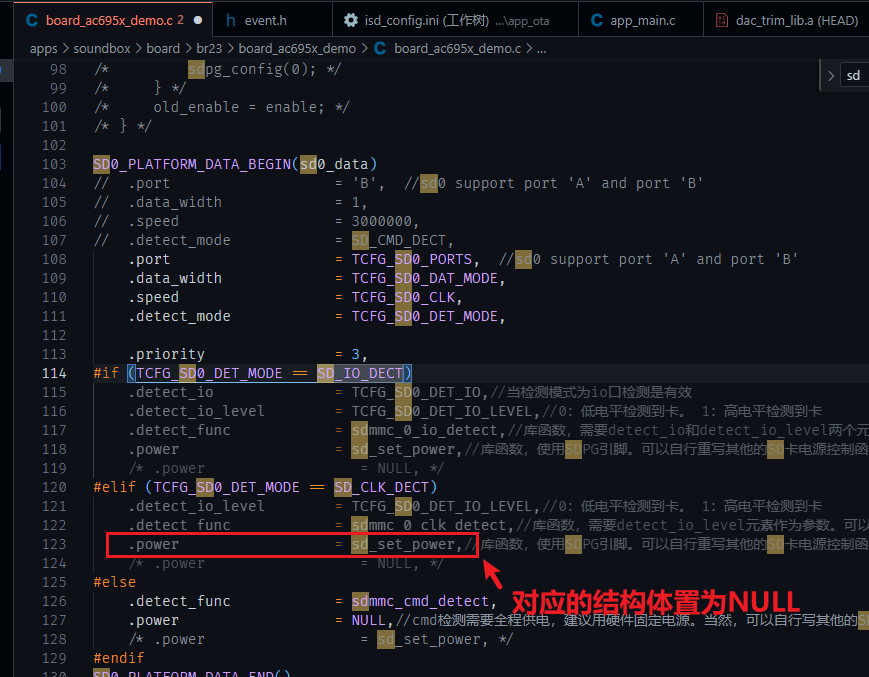Click "sd0_data" argument on line 103

pos(334,165)
